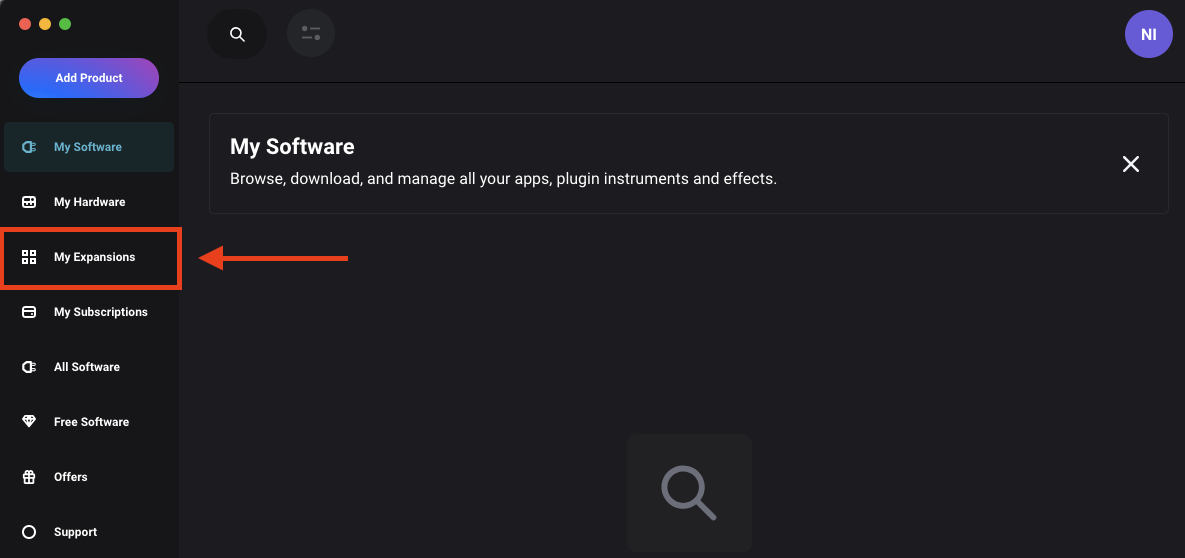Click the banner description about apps and plugins
The height and width of the screenshot is (558, 1185).
503,179
